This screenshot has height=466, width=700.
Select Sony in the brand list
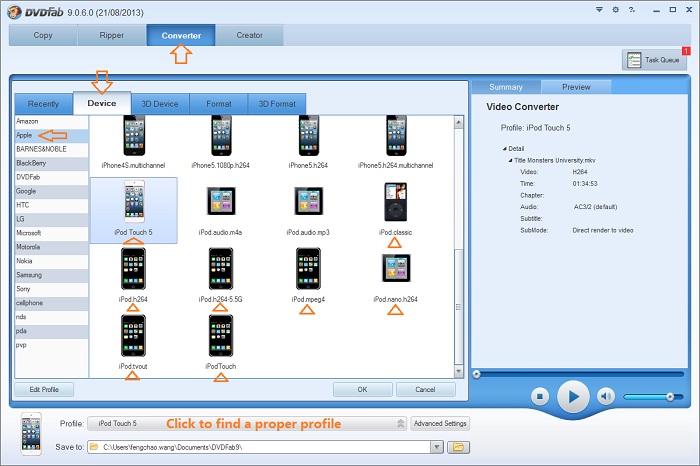pos(51,289)
